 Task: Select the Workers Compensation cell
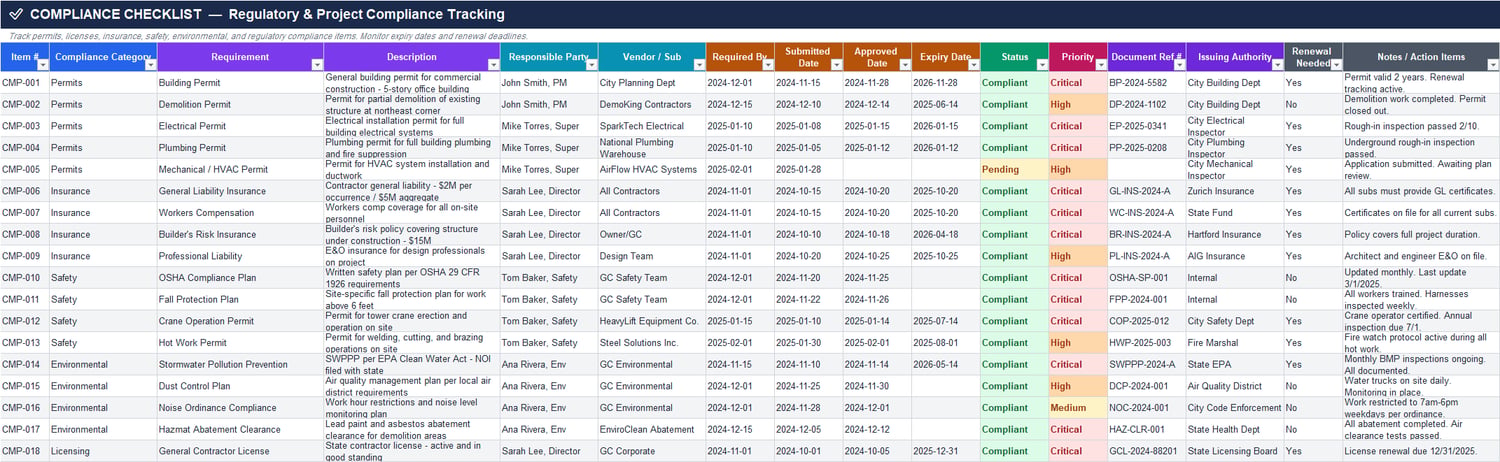pos(240,213)
